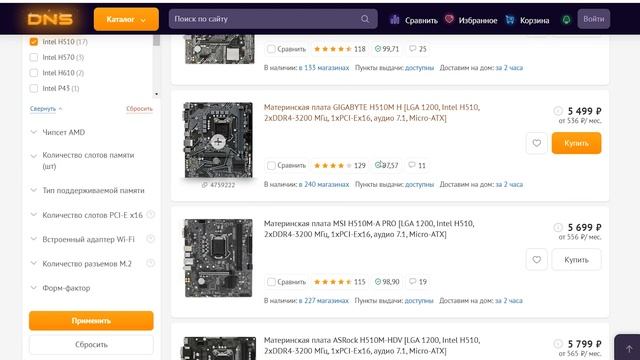Viewport: 640px width, 360px height.
Task: Click orange Купить for GIGABYTE H510M H
Action: click(x=576, y=143)
